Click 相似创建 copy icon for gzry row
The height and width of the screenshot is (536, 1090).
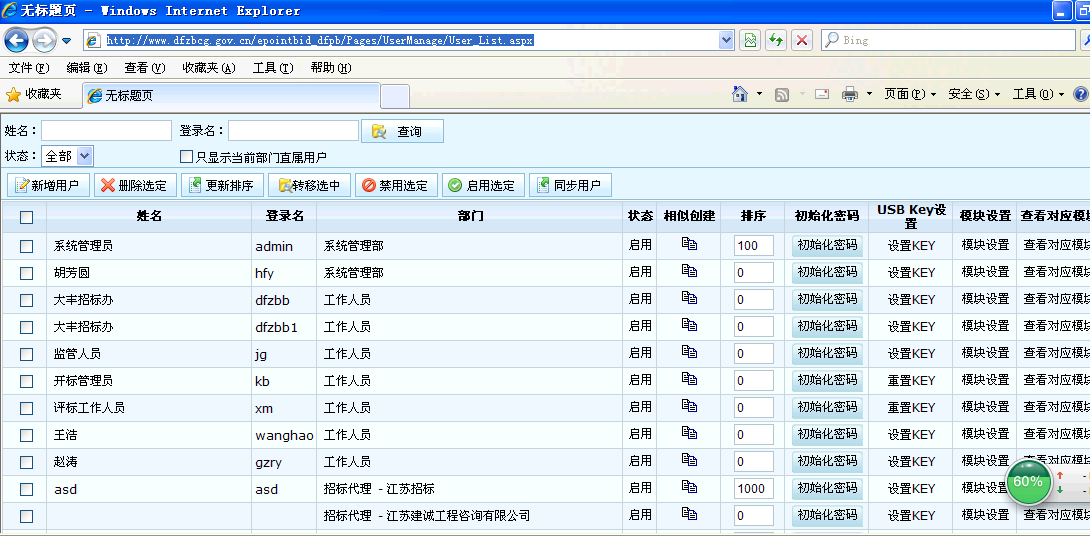pyautogui.click(x=689, y=460)
